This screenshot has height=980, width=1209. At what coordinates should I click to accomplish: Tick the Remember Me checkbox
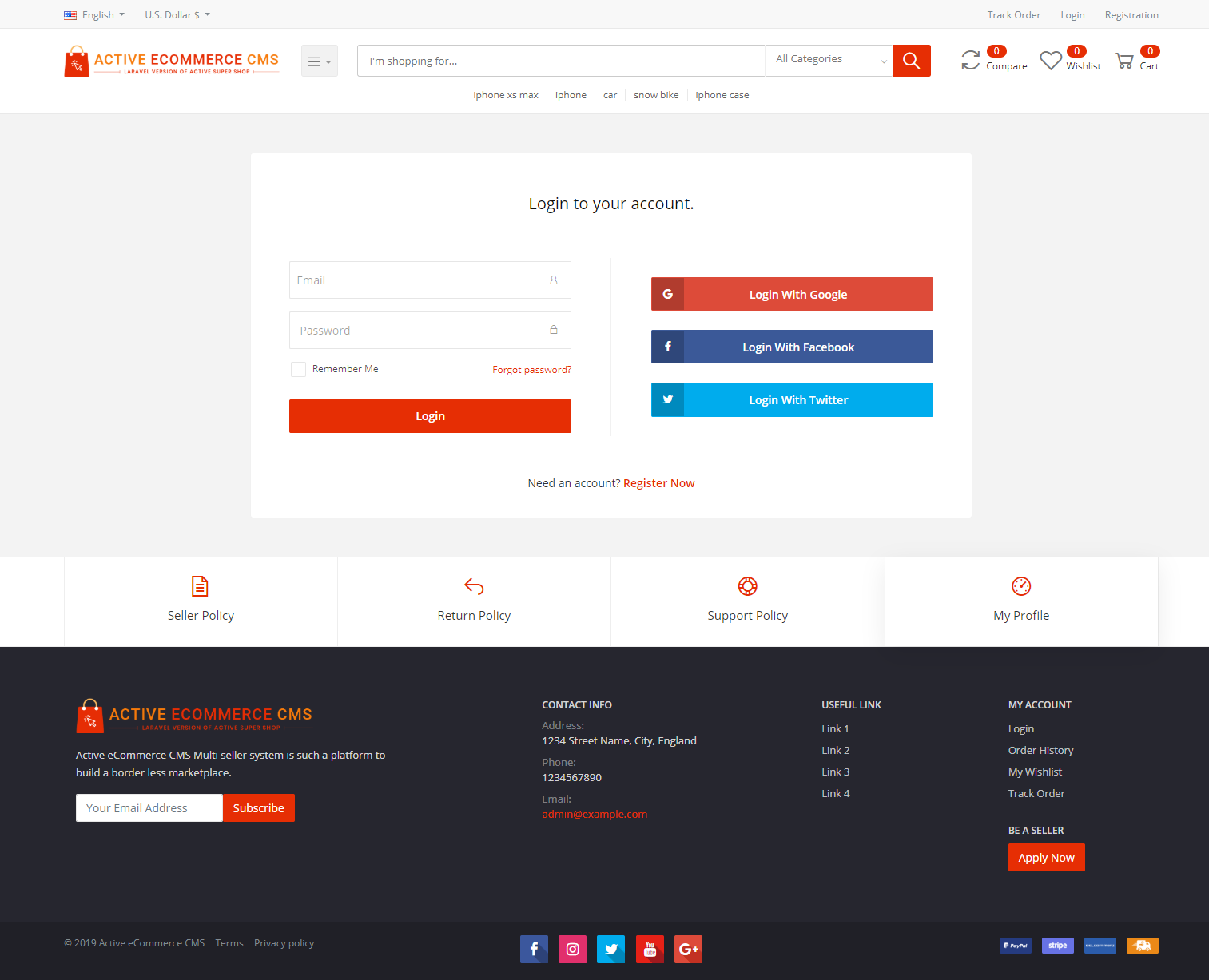(298, 369)
